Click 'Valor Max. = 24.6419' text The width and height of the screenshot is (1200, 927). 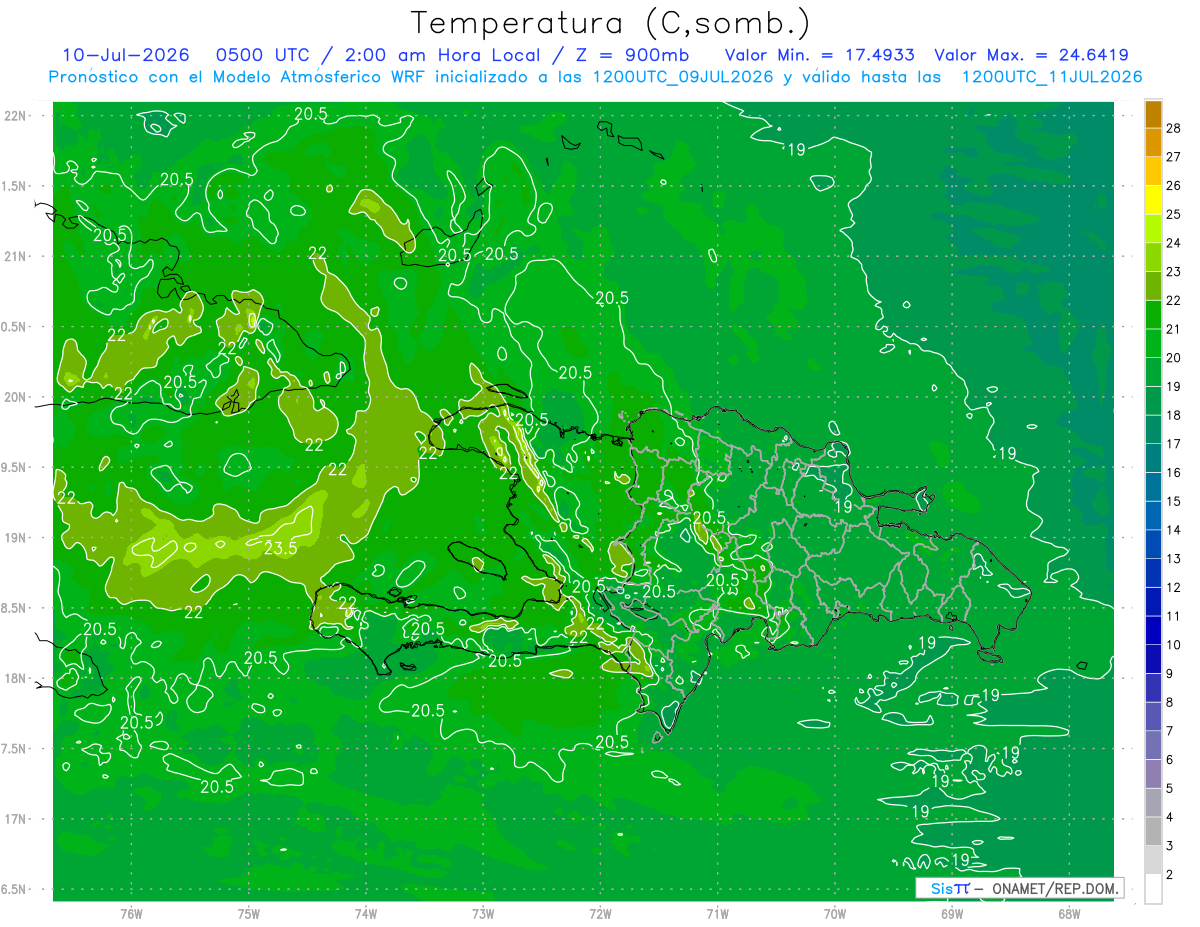pos(1031,55)
